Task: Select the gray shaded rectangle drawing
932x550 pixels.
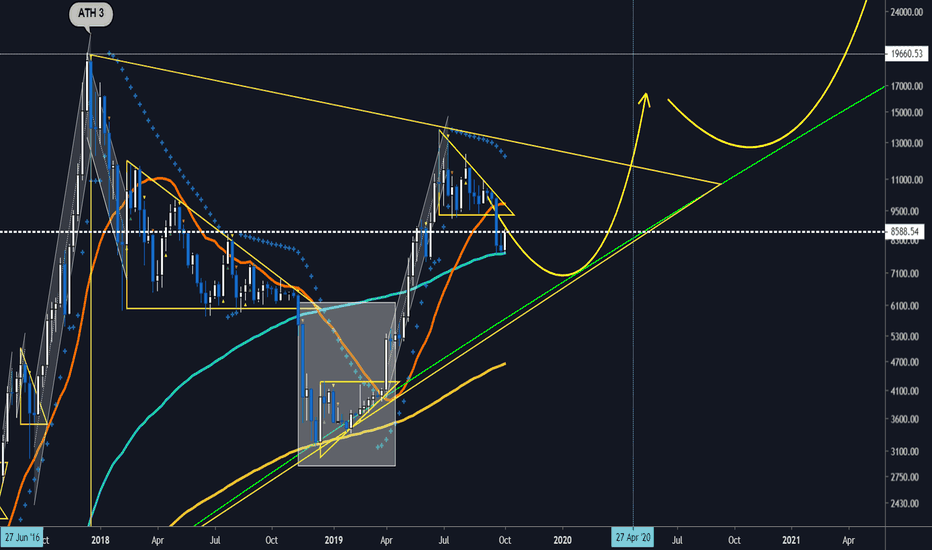Action: pyautogui.click(x=347, y=384)
